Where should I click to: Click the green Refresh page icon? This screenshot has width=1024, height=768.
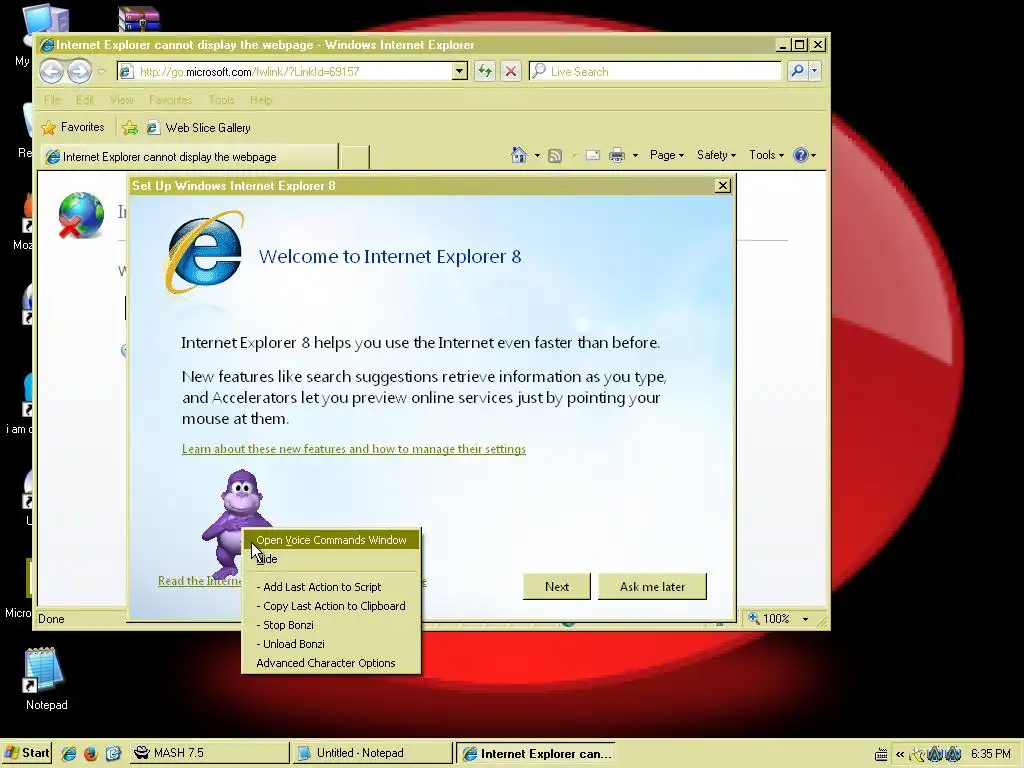pos(485,71)
